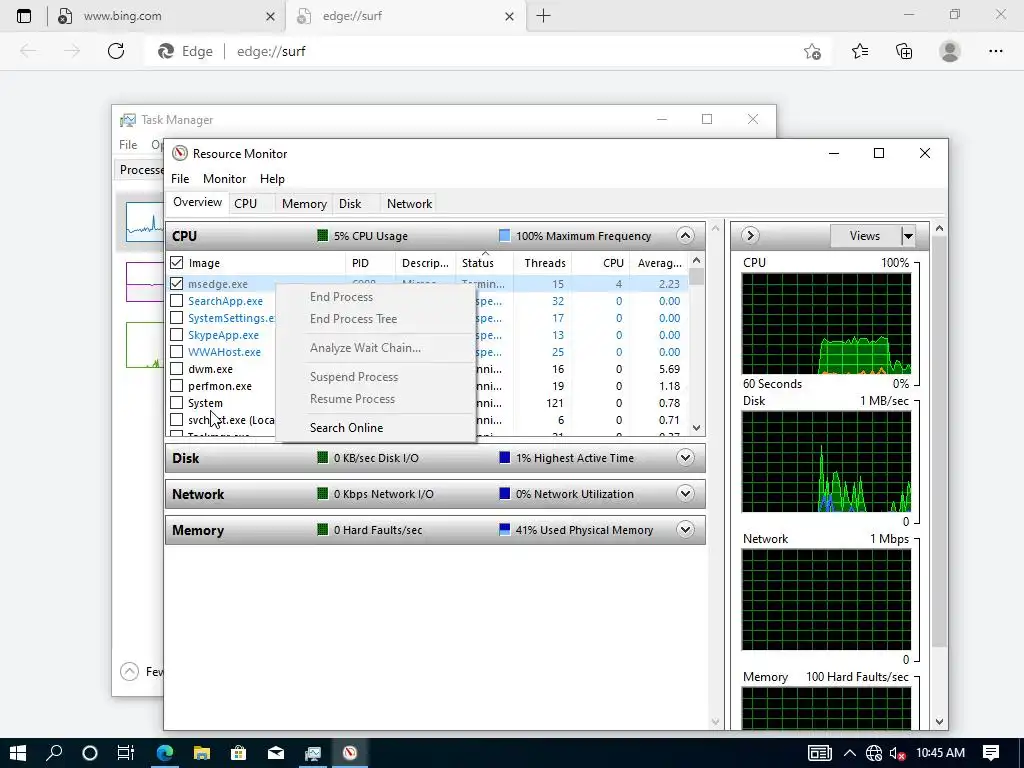Open File Explorer from taskbar
The image size is (1024, 768).
point(202,753)
